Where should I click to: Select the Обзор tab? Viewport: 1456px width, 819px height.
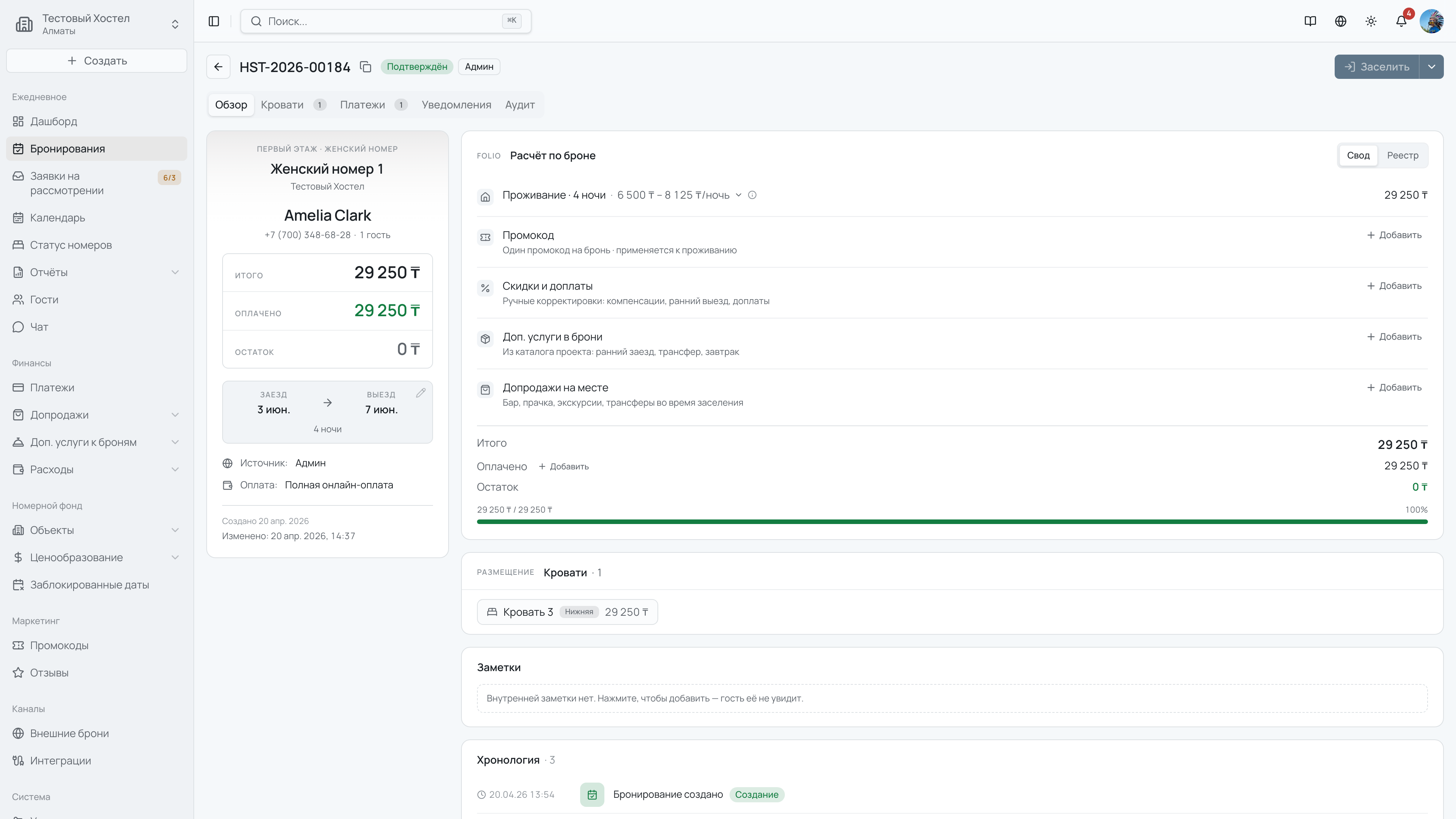[x=231, y=105]
